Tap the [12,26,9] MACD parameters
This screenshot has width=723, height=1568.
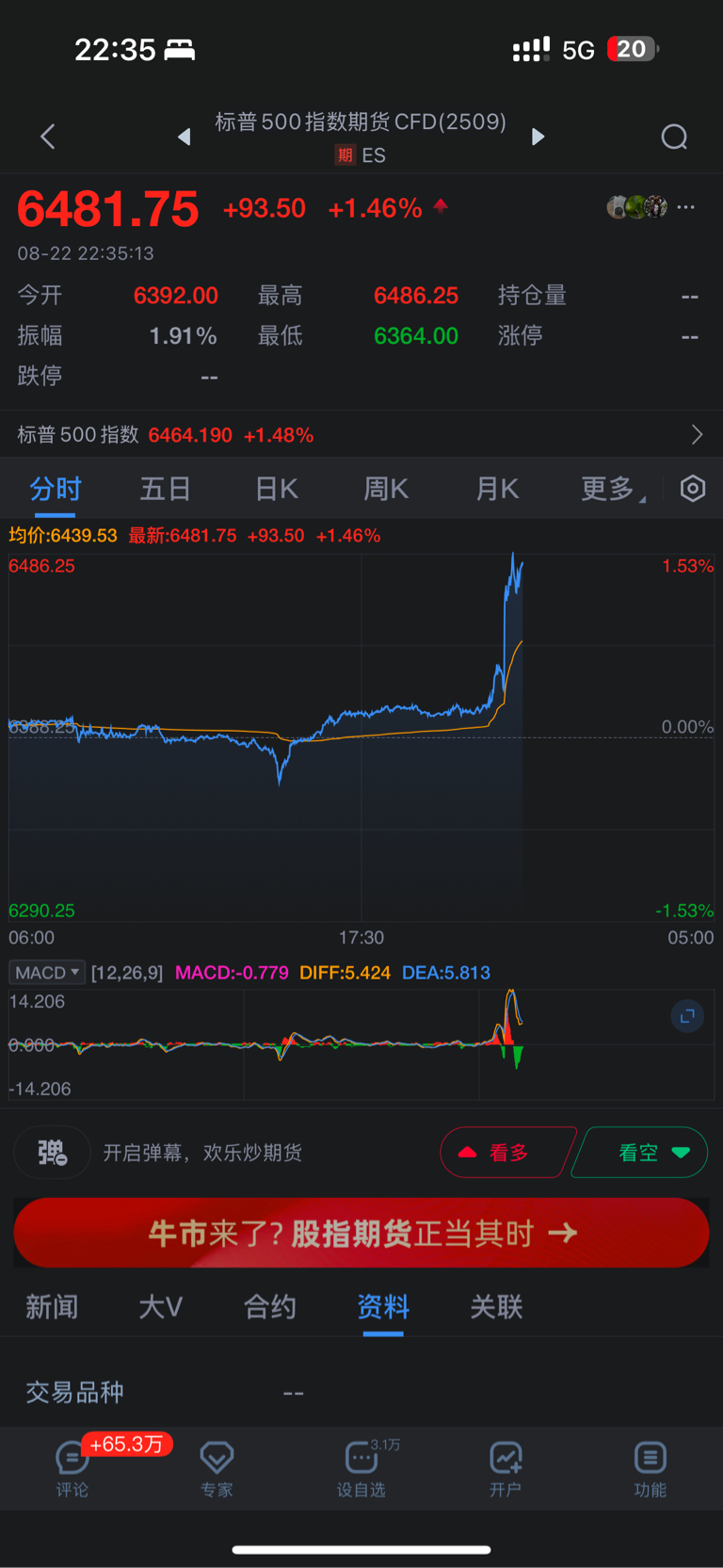(127, 973)
